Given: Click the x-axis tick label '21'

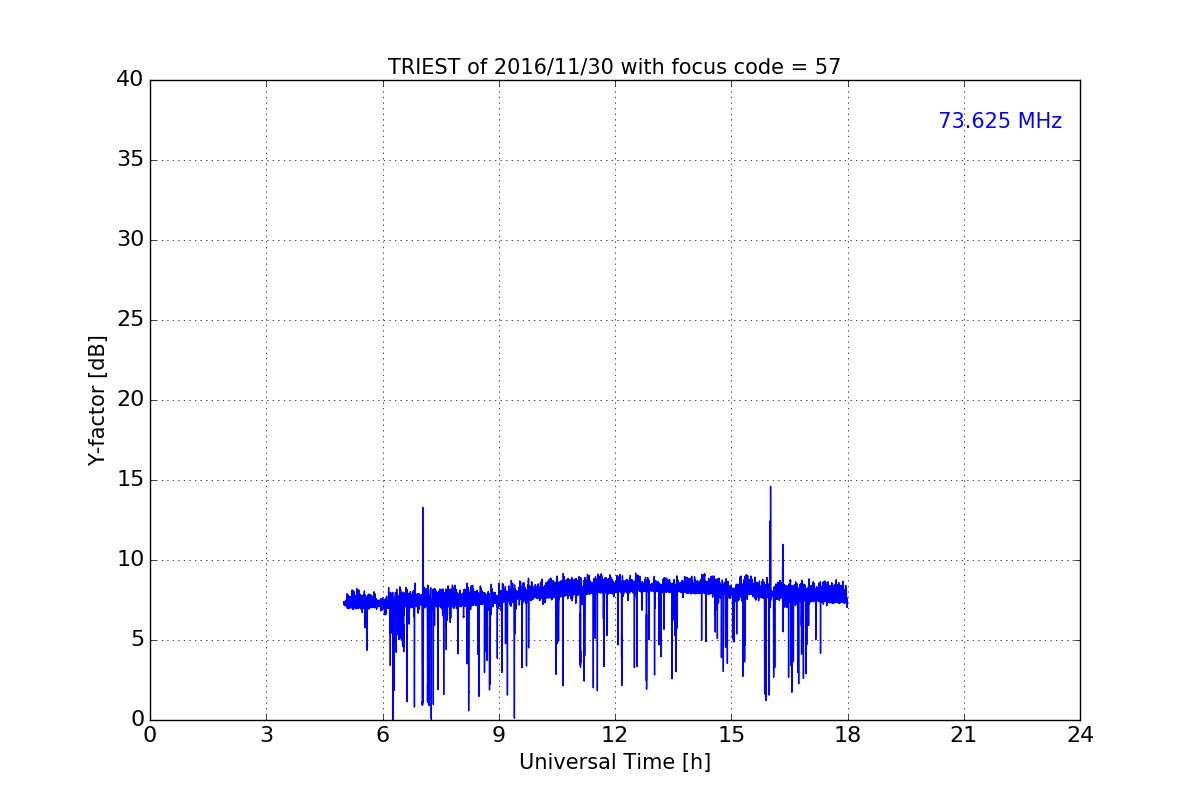Looking at the screenshot, I should click(964, 735).
